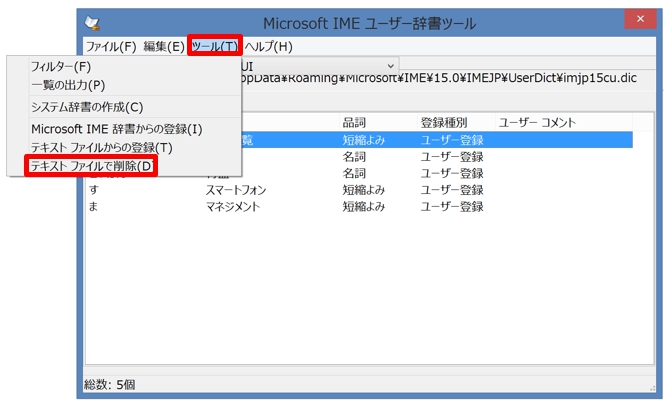Click the ツール(T) menu
Screen dimensions: 672x404
coord(215,46)
